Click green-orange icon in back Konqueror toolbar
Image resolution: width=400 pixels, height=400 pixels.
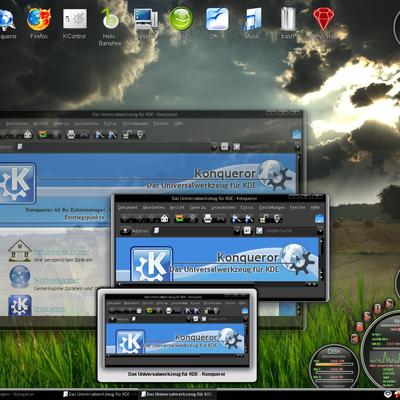click(x=43, y=135)
